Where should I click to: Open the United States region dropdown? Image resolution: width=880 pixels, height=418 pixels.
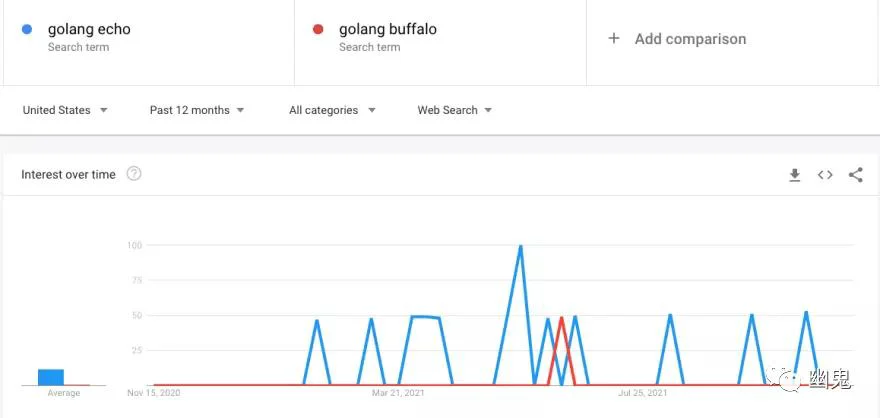65,110
